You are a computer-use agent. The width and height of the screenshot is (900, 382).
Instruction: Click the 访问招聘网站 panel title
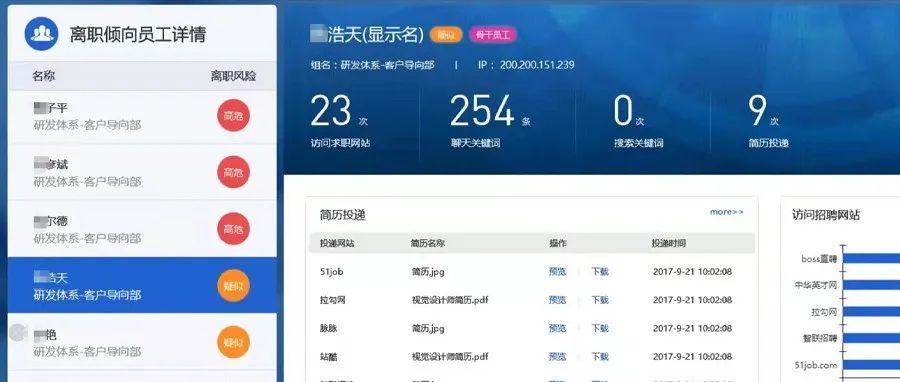826,215
